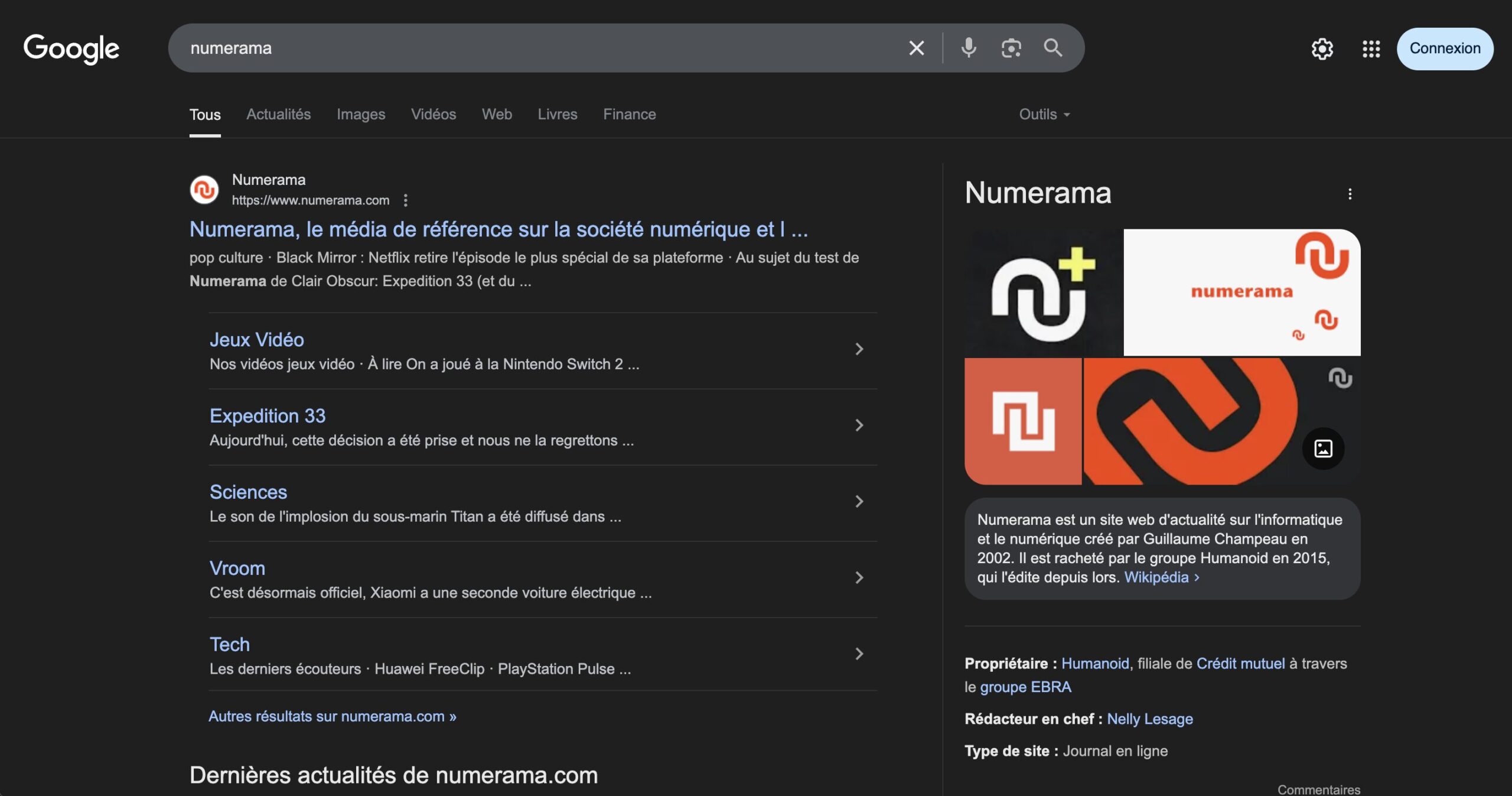
Task: Click the Connexion sign-in button
Action: tap(1445, 48)
